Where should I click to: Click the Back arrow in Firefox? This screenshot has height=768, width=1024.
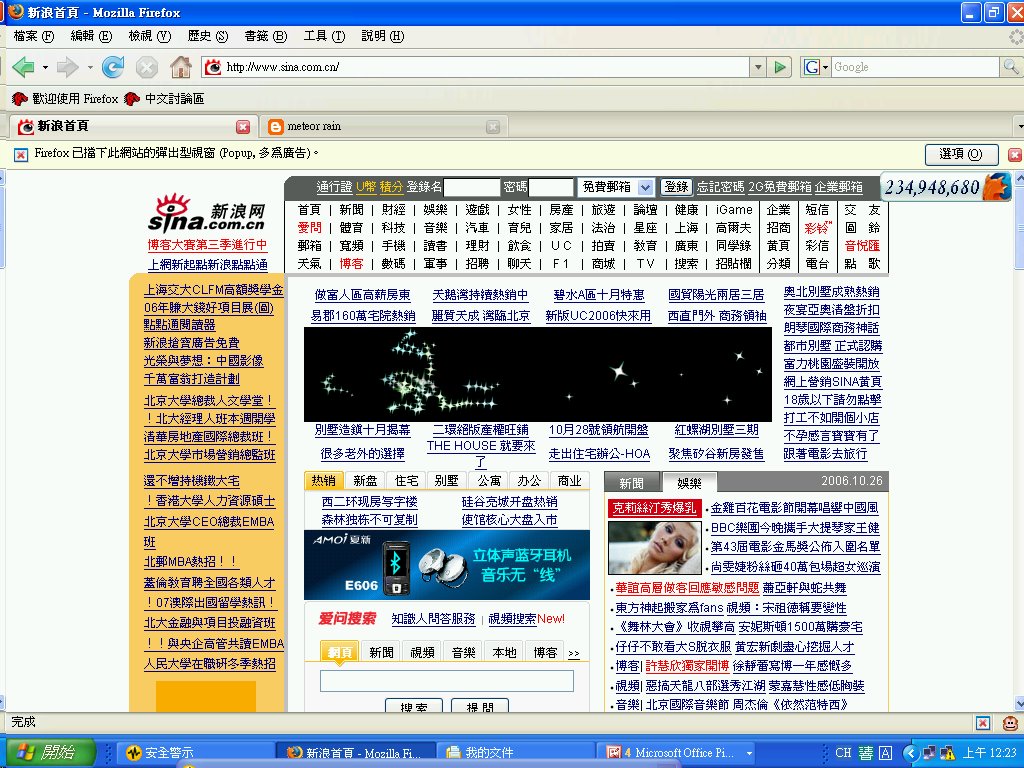click(23, 67)
